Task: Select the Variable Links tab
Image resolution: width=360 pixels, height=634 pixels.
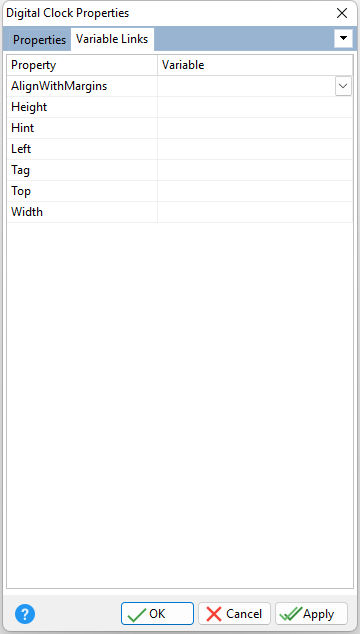Action: pos(112,39)
